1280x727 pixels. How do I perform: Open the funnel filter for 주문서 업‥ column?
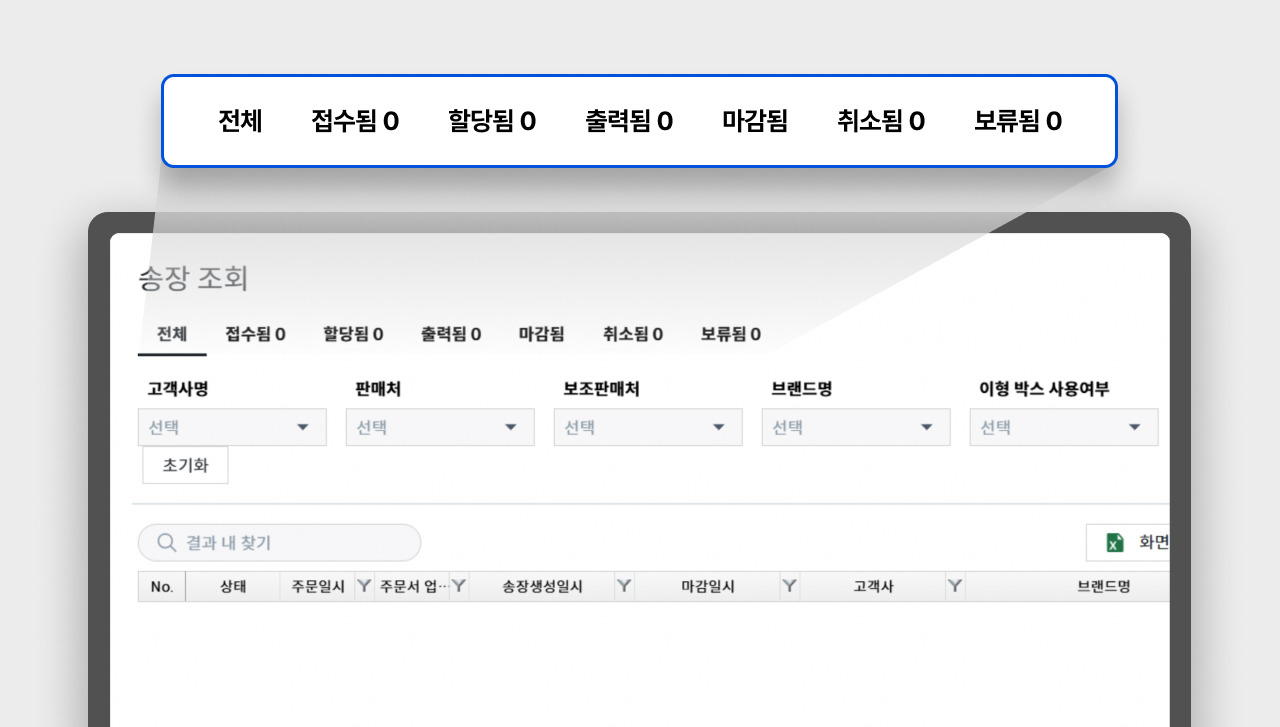tap(459, 586)
